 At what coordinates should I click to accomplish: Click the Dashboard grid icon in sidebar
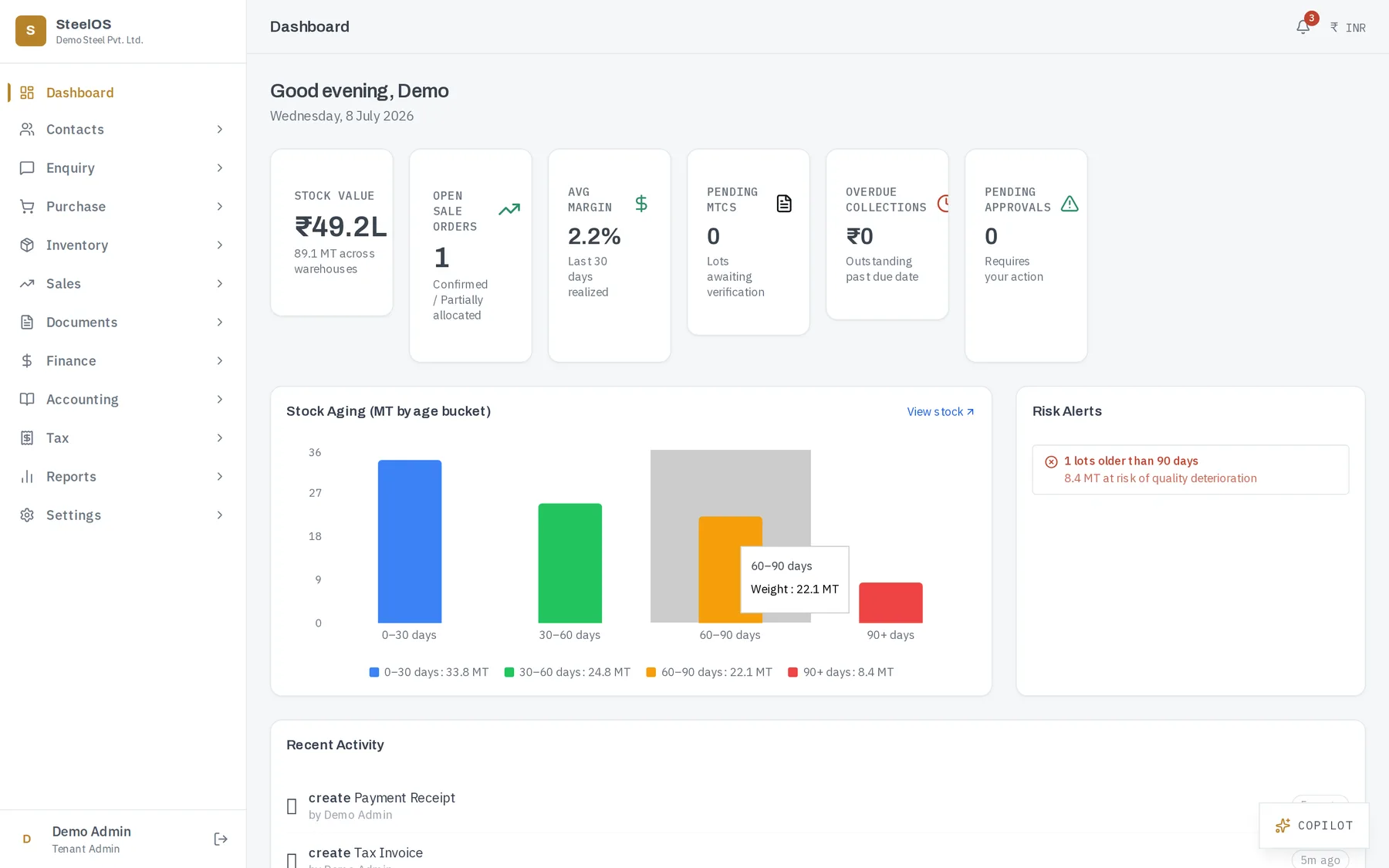27,93
